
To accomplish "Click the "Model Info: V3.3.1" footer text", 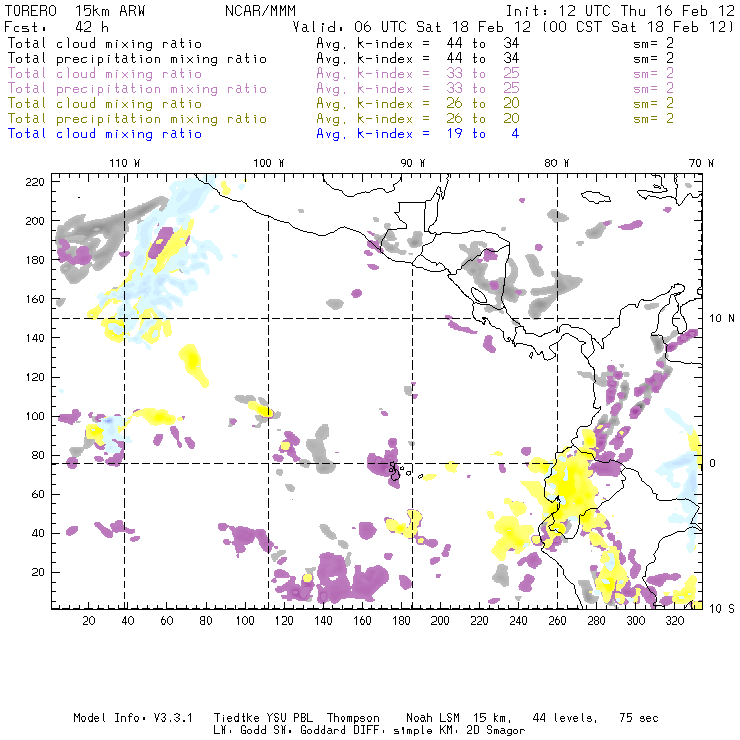I will pos(133,718).
